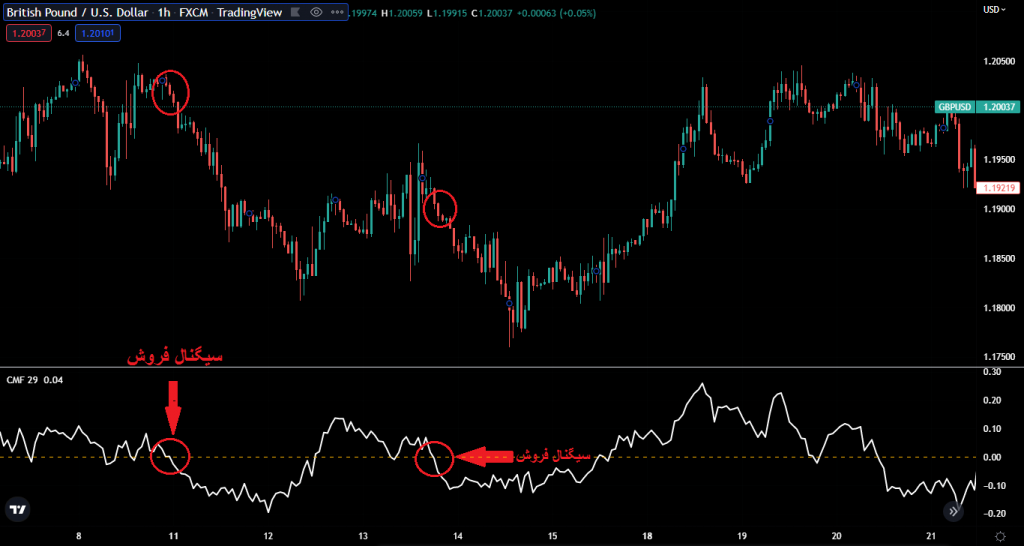
Task: Click the 1.18000 price scale level
Action: tap(999, 308)
